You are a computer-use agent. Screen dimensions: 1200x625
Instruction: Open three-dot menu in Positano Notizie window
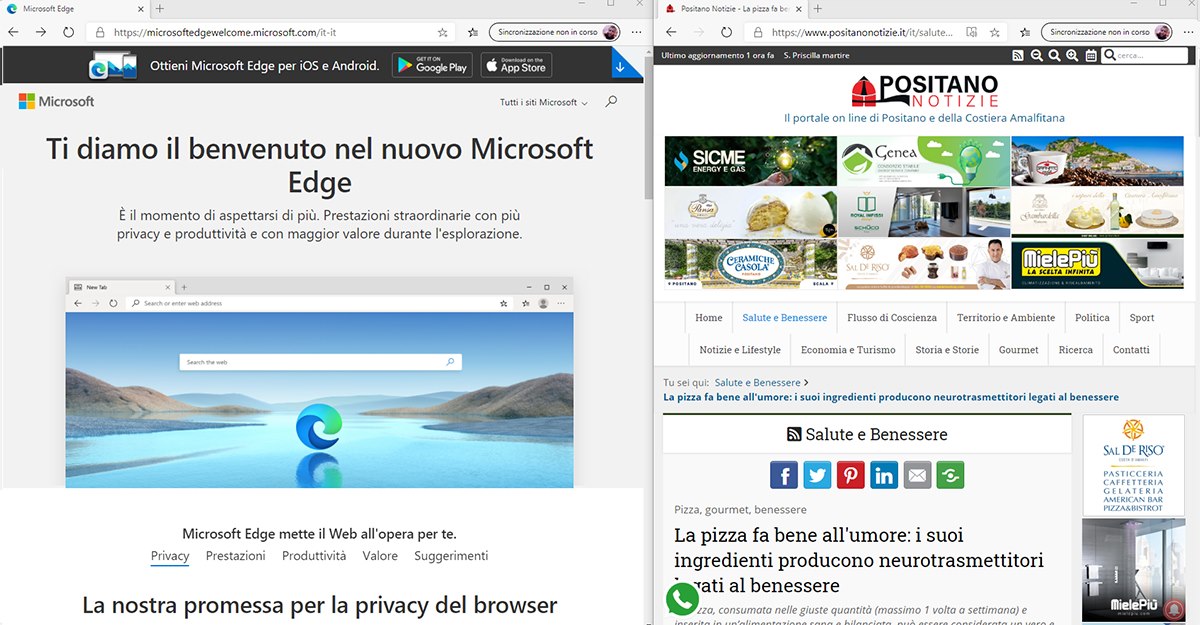tap(1190, 32)
